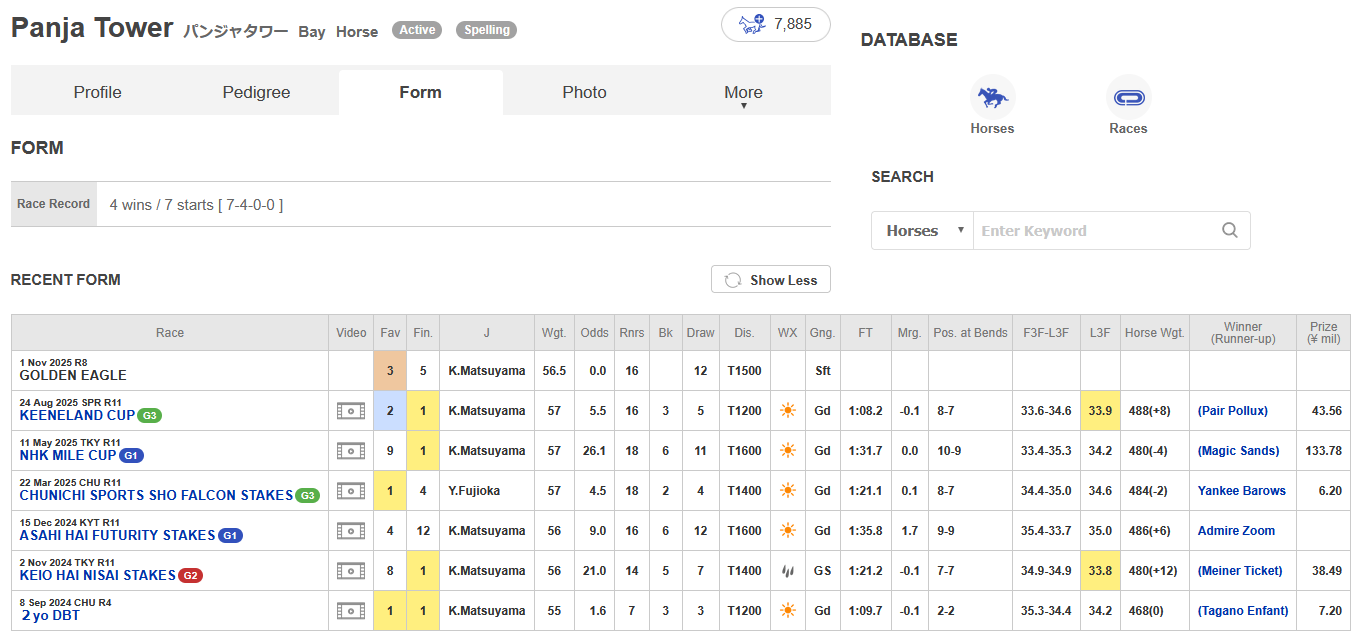Click the G2 badge next to Keio Hai Nisai Stakes

[x=190, y=576]
